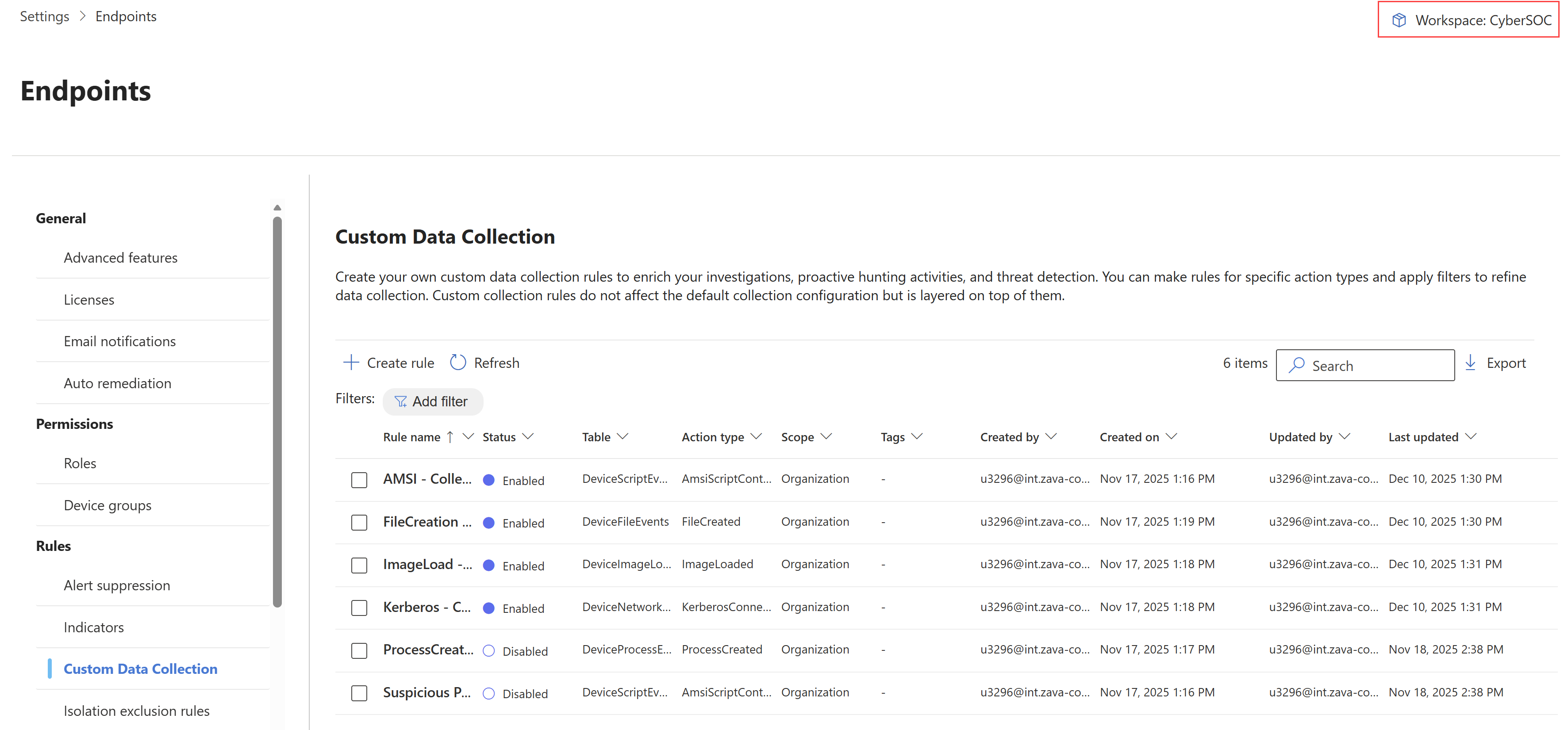
Task: Open Created by column dropdown
Action: tap(1051, 437)
